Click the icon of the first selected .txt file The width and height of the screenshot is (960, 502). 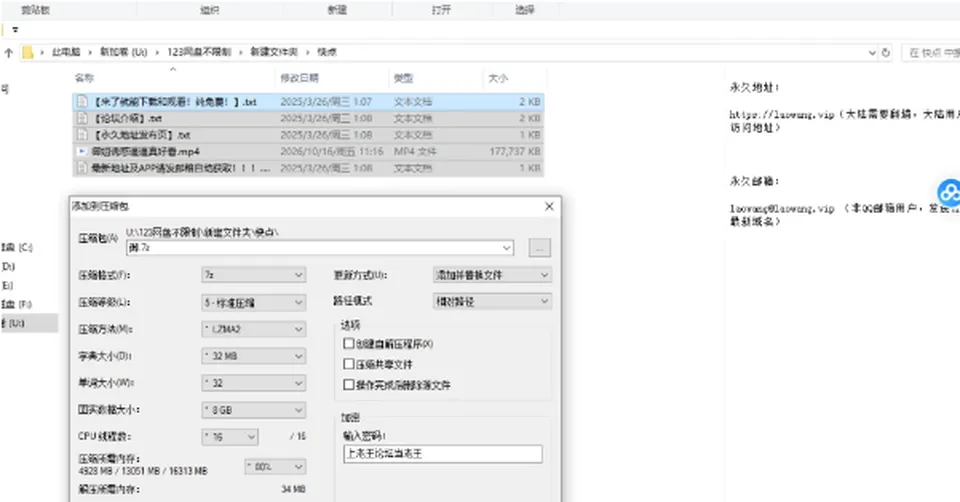click(x=82, y=102)
